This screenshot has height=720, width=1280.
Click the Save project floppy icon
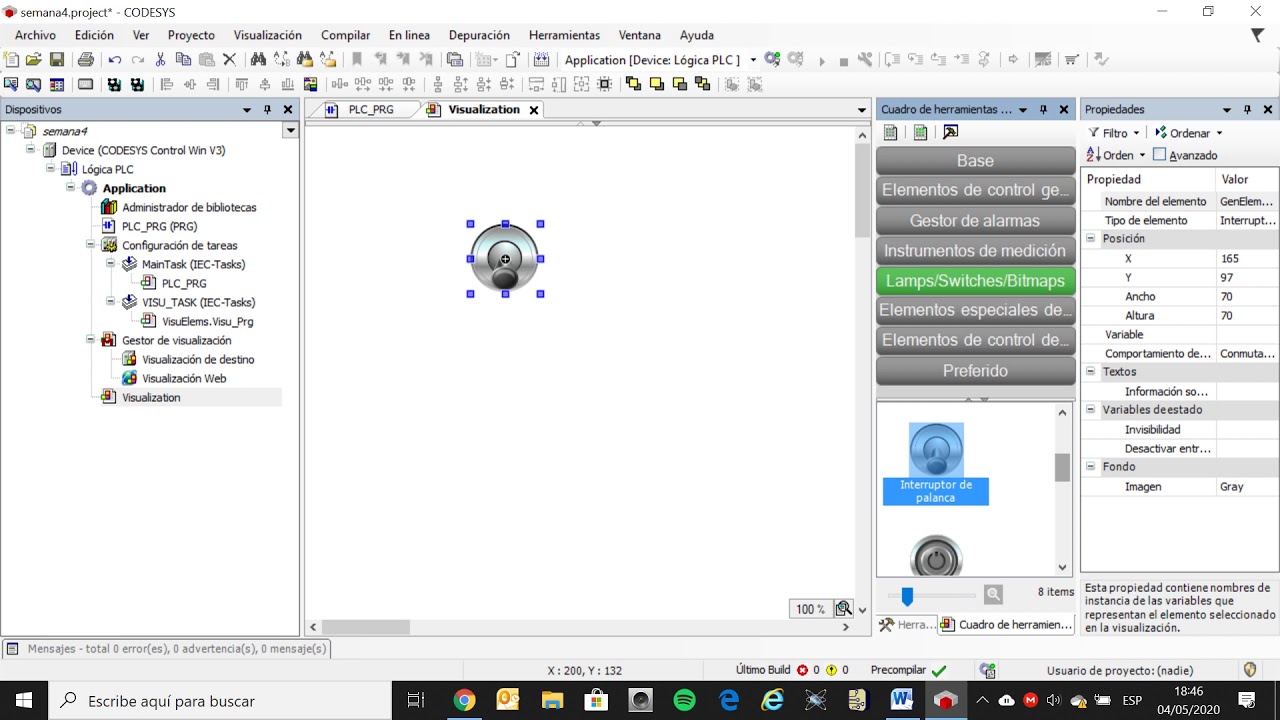(57, 60)
